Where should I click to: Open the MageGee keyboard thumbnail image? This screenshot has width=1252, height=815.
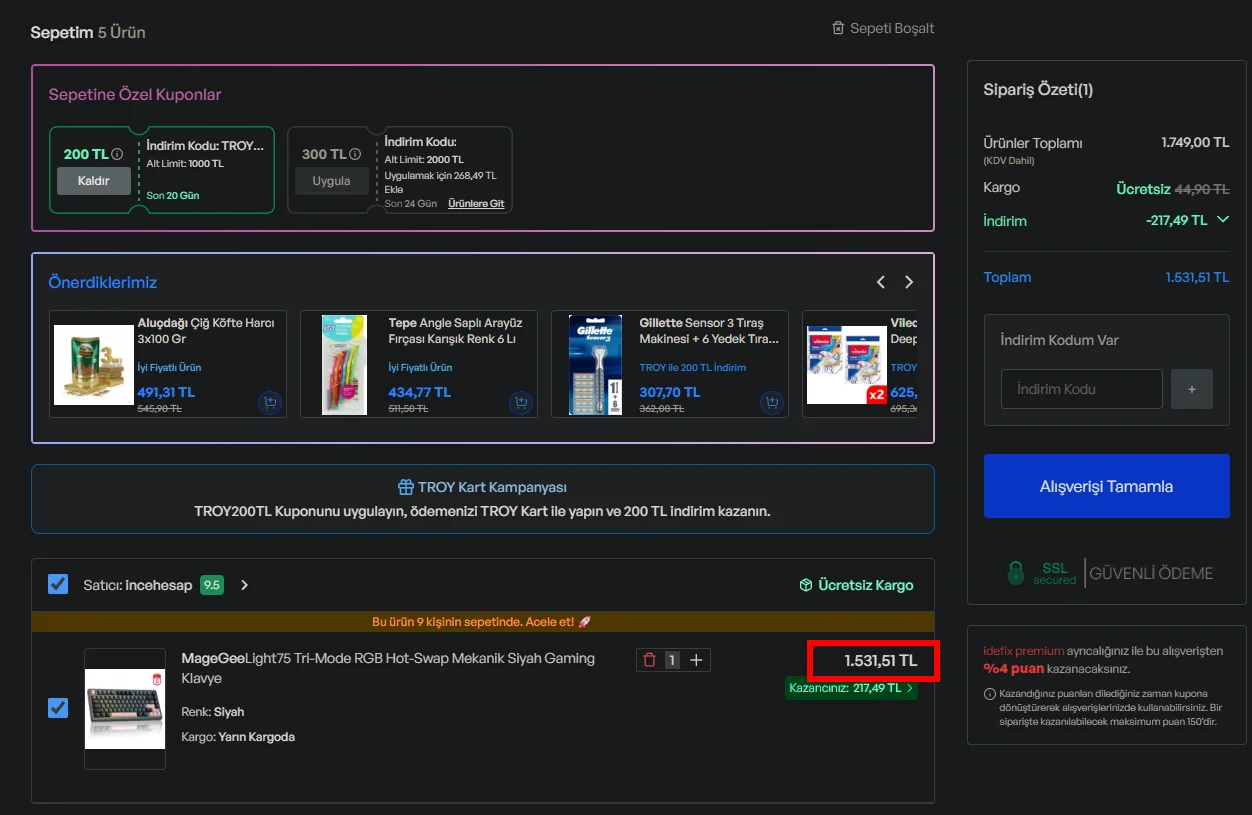pyautogui.click(x=125, y=708)
